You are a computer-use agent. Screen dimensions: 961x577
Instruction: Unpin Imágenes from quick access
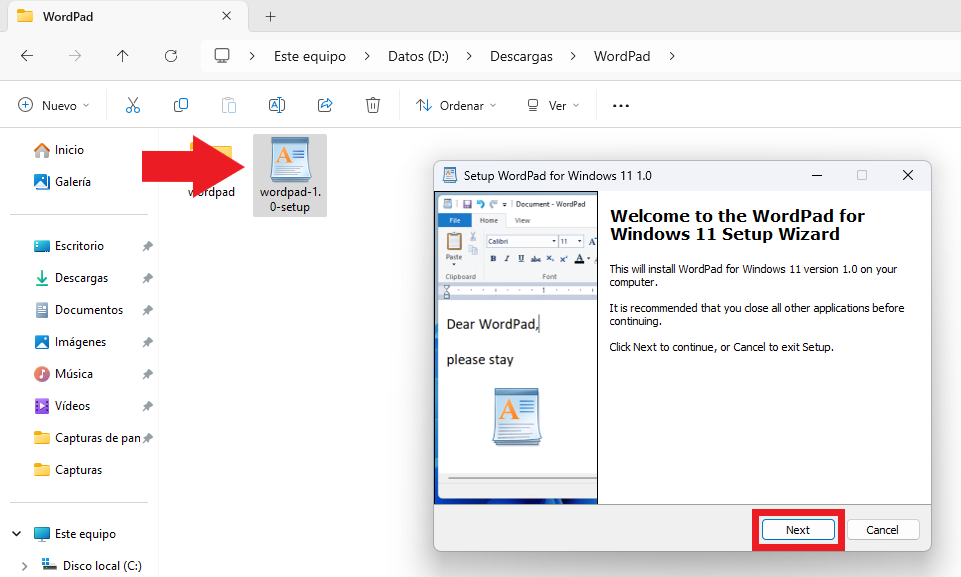[x=148, y=342]
